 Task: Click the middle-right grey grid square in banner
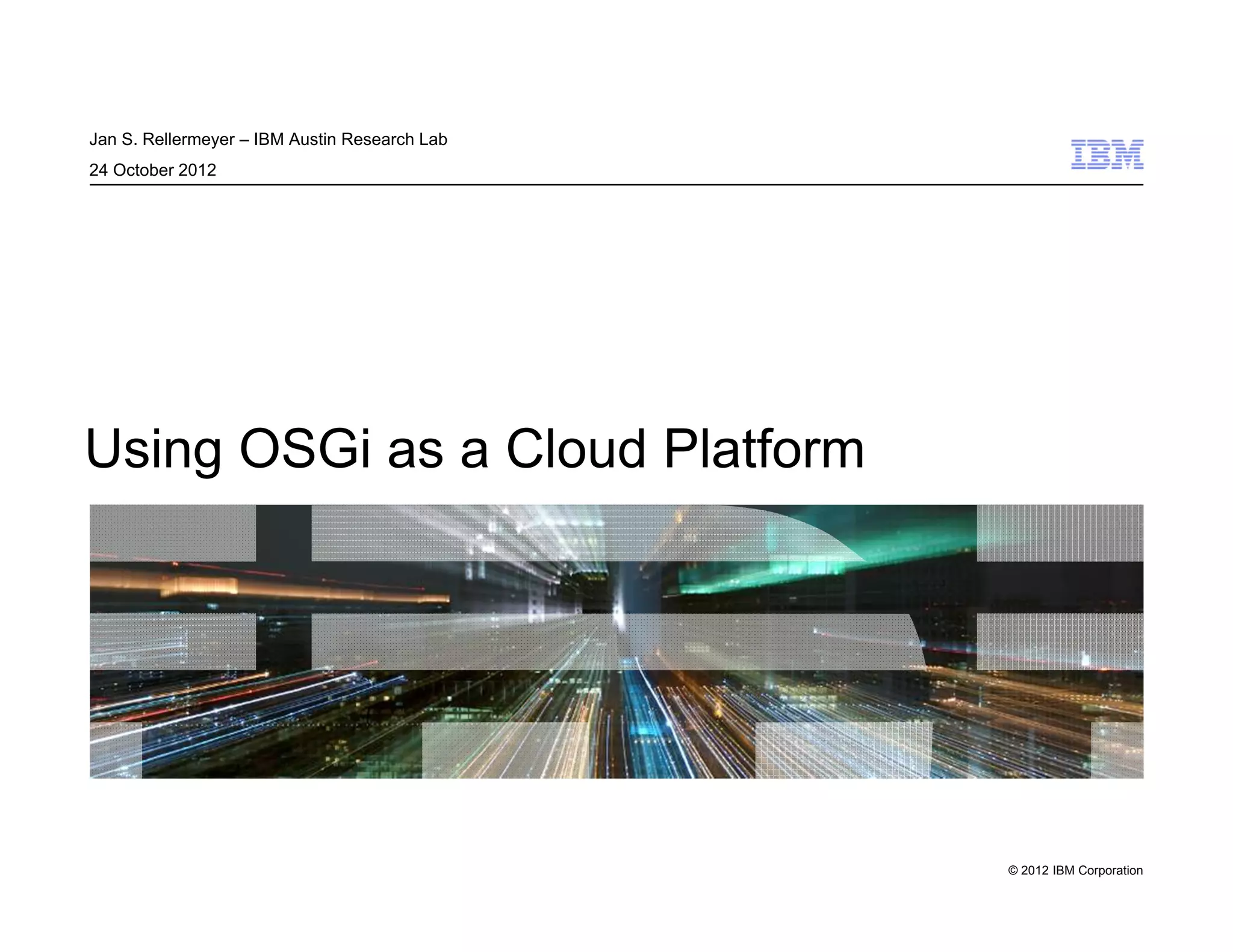tap(1060, 641)
